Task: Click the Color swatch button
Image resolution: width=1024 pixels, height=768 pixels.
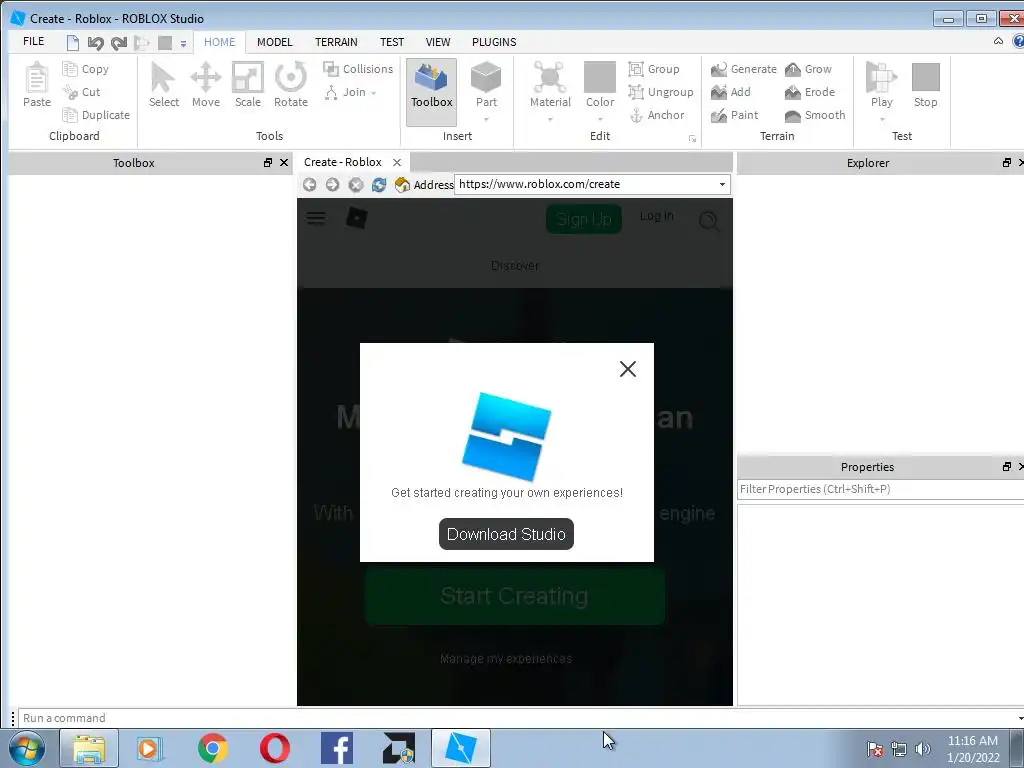Action: click(600, 77)
